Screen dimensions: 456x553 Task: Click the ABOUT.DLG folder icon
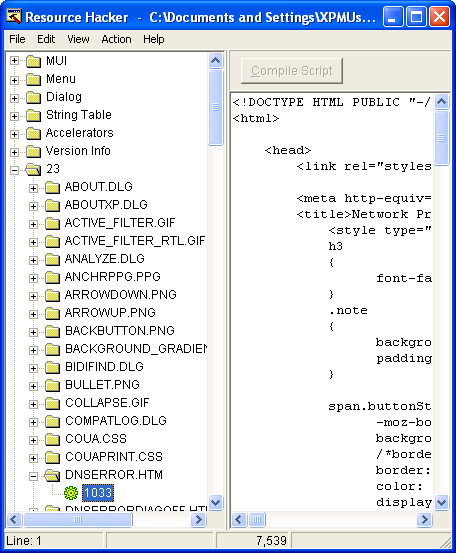pos(53,187)
